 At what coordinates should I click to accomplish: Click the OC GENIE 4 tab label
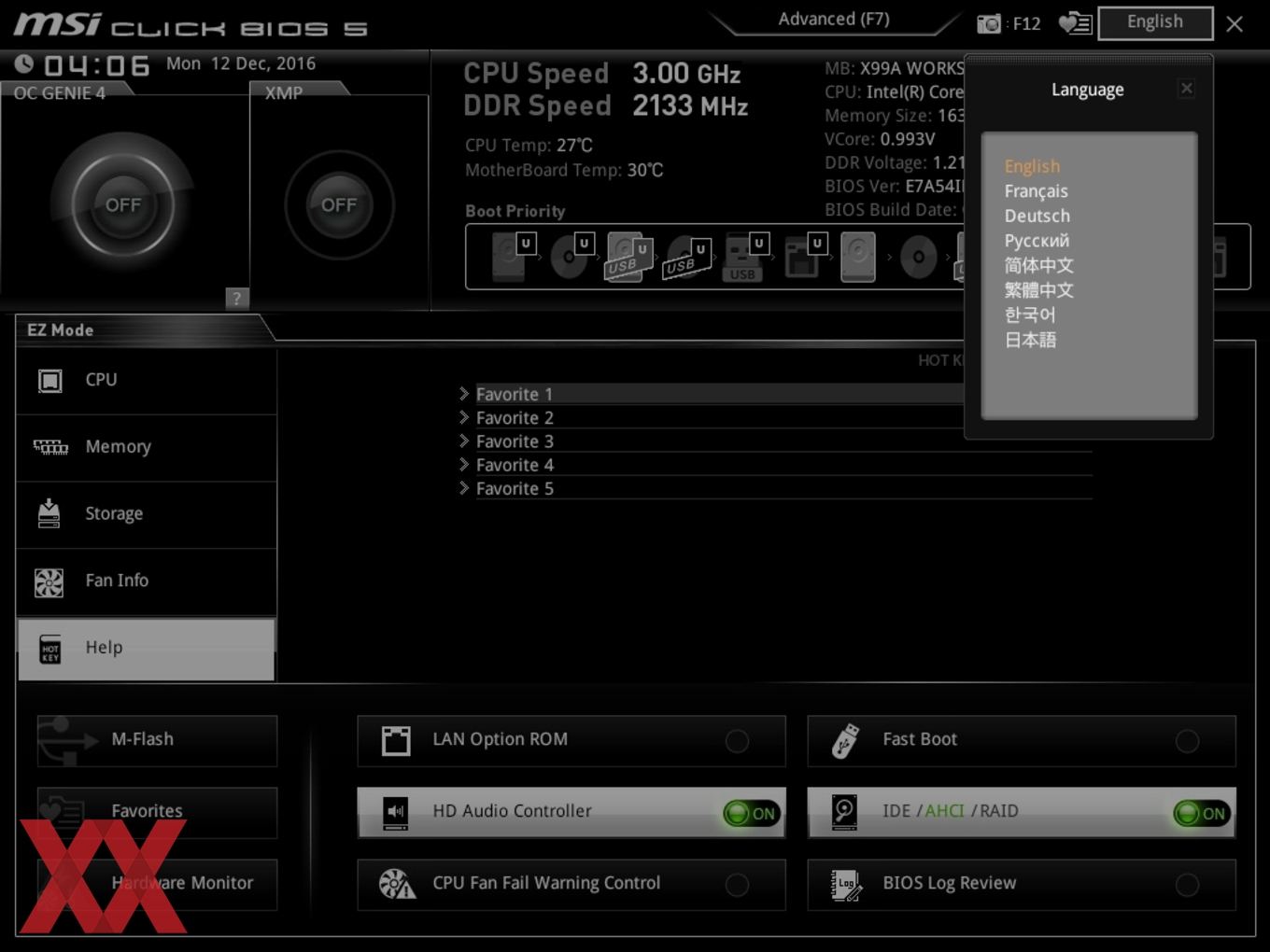point(60,93)
